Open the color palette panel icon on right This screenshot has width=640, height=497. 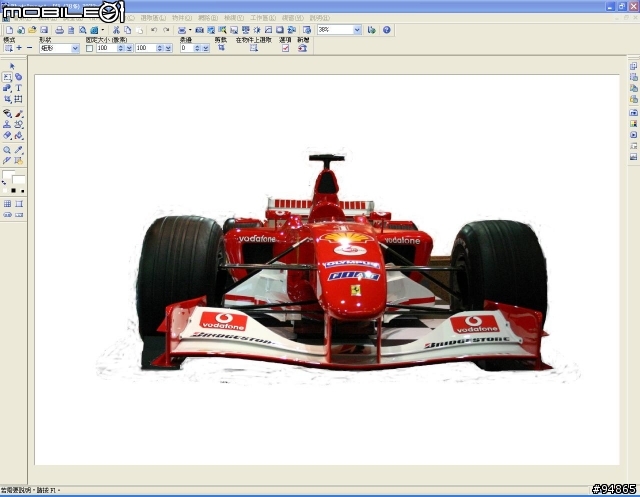pos(633,123)
